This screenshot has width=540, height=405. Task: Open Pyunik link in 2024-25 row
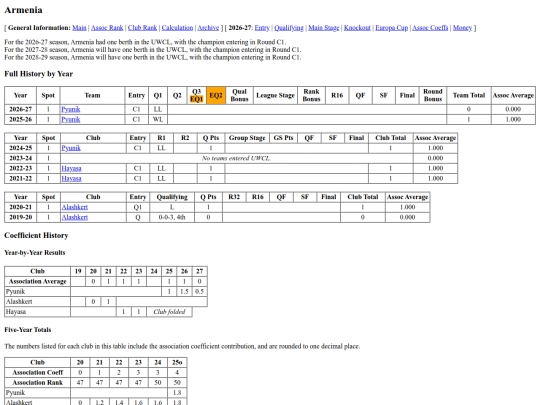71,148
